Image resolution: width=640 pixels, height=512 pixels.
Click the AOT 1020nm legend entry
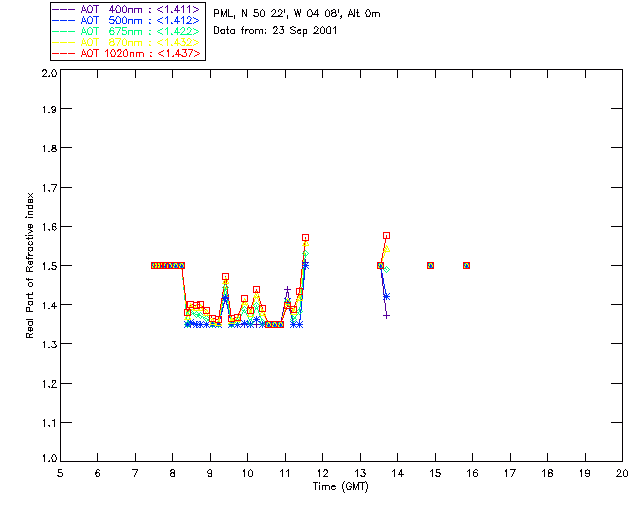[126, 53]
